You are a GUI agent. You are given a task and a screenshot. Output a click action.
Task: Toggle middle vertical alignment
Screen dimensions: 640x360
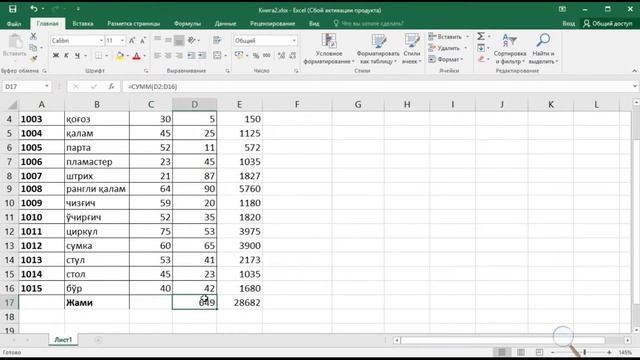[168, 40]
